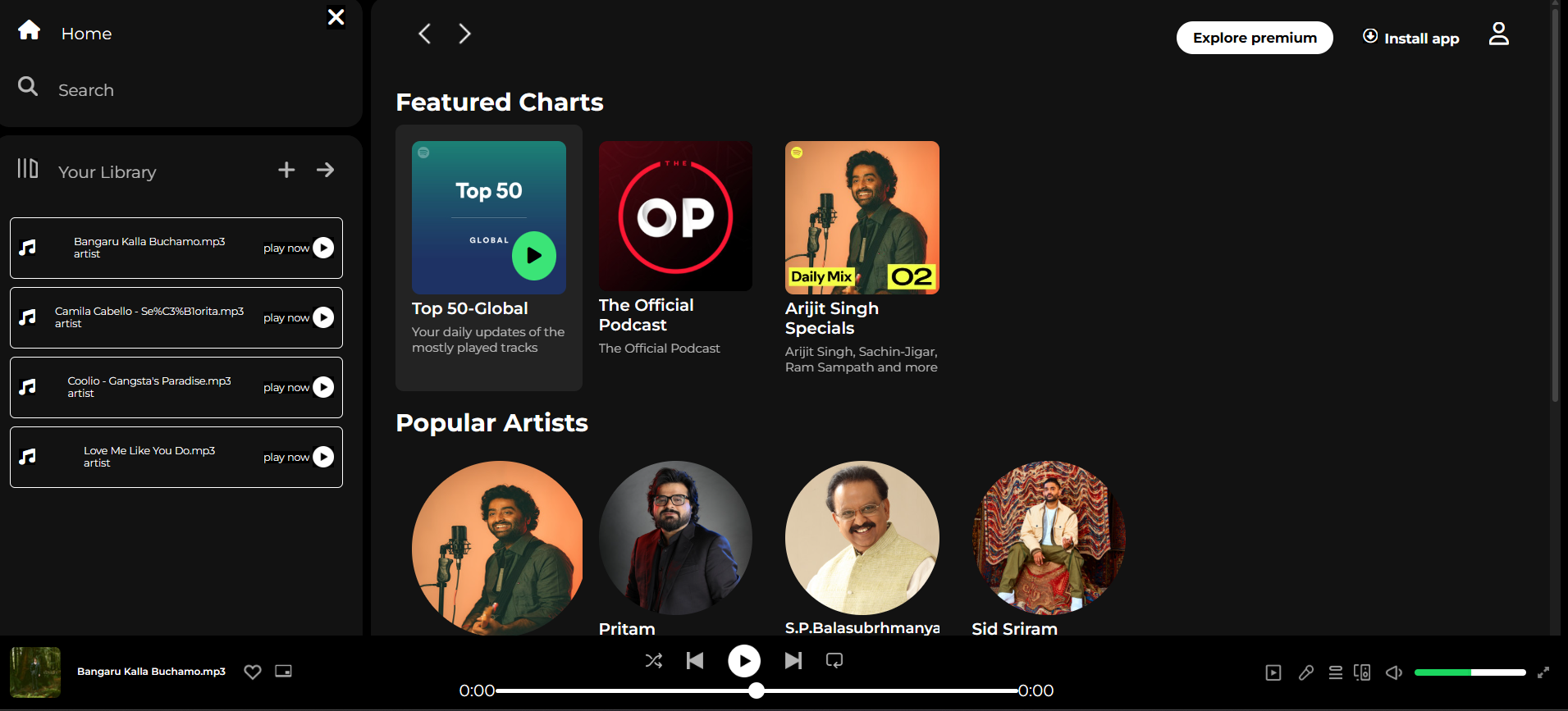The image size is (1568, 711).
Task: Toggle repeat mode in the player
Action: [834, 660]
